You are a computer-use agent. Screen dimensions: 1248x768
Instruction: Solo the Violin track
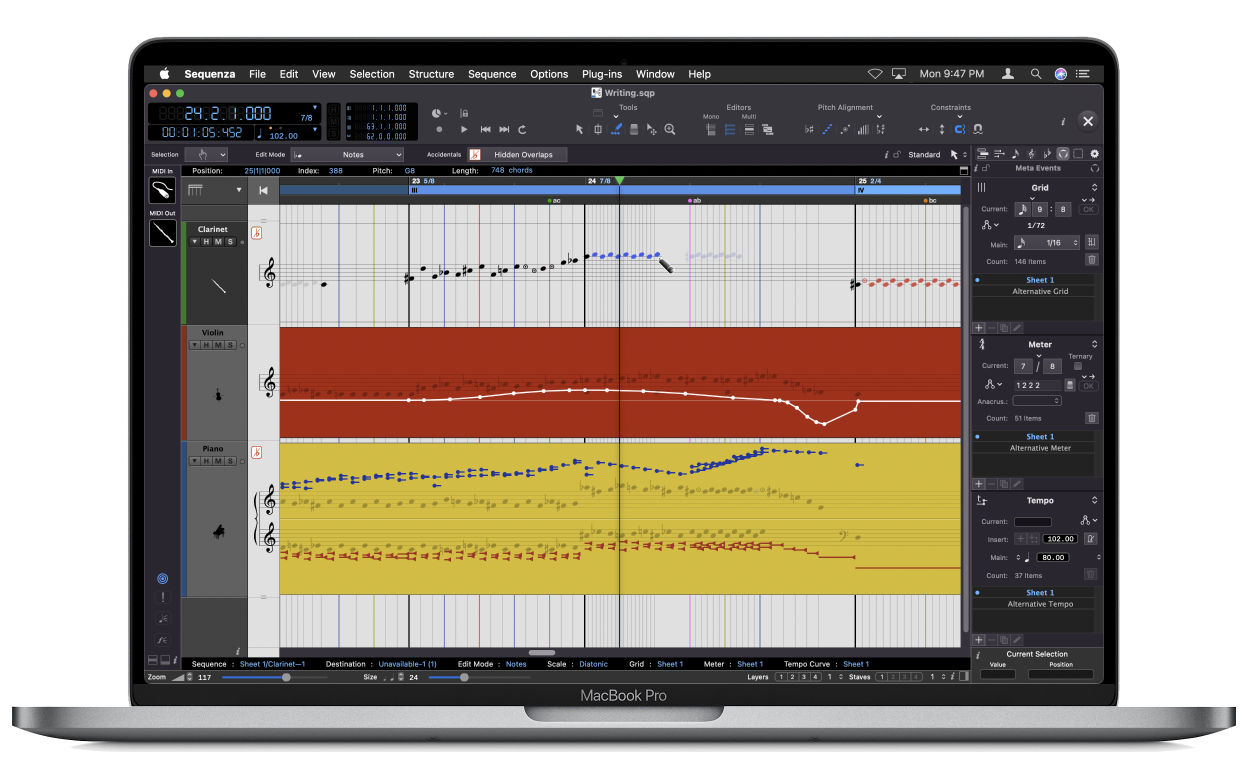point(230,345)
